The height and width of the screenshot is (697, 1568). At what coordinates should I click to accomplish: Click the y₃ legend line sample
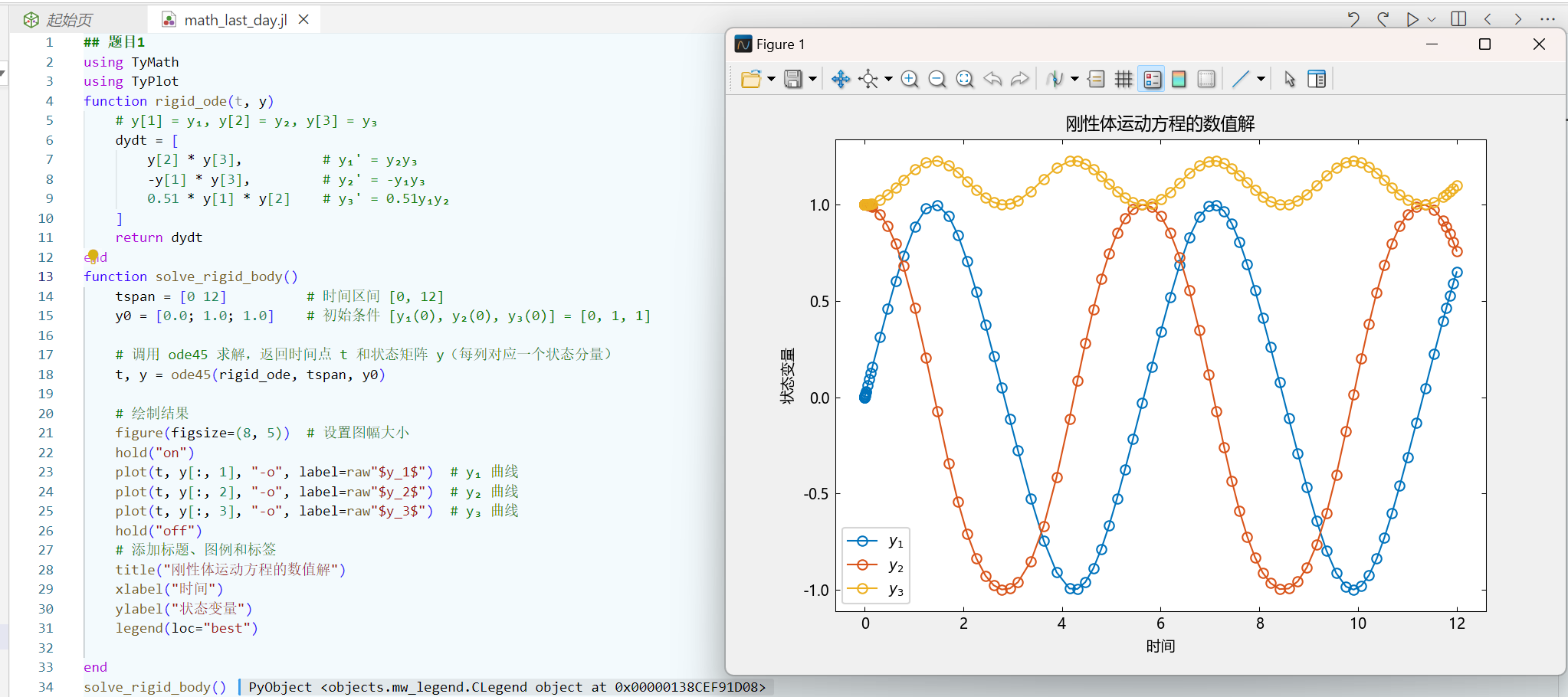tap(862, 589)
